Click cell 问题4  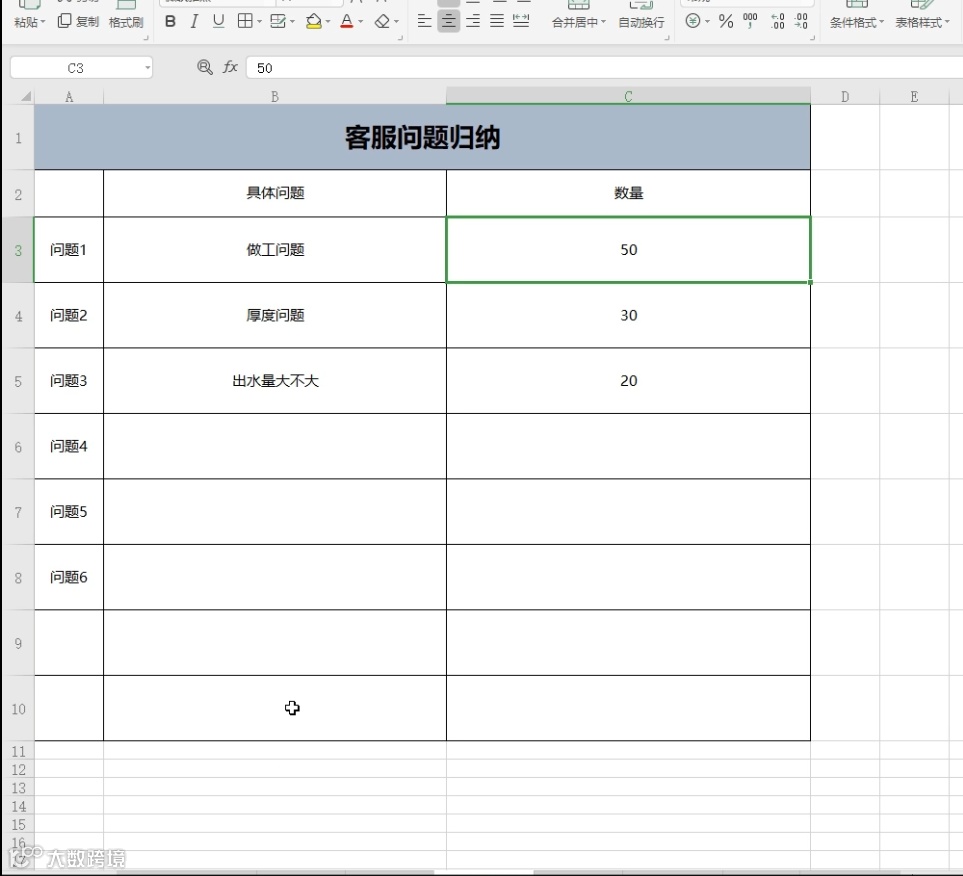69,446
